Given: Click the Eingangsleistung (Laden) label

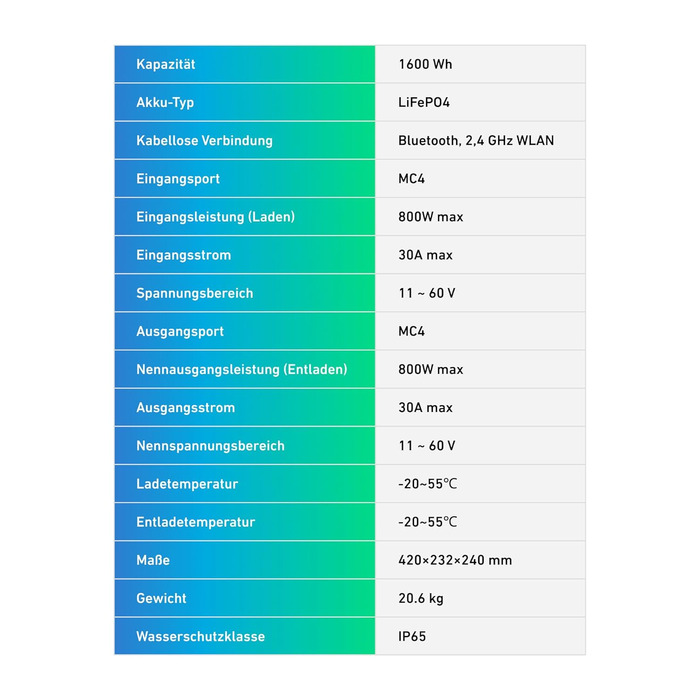Looking at the screenshot, I should 215,217.
